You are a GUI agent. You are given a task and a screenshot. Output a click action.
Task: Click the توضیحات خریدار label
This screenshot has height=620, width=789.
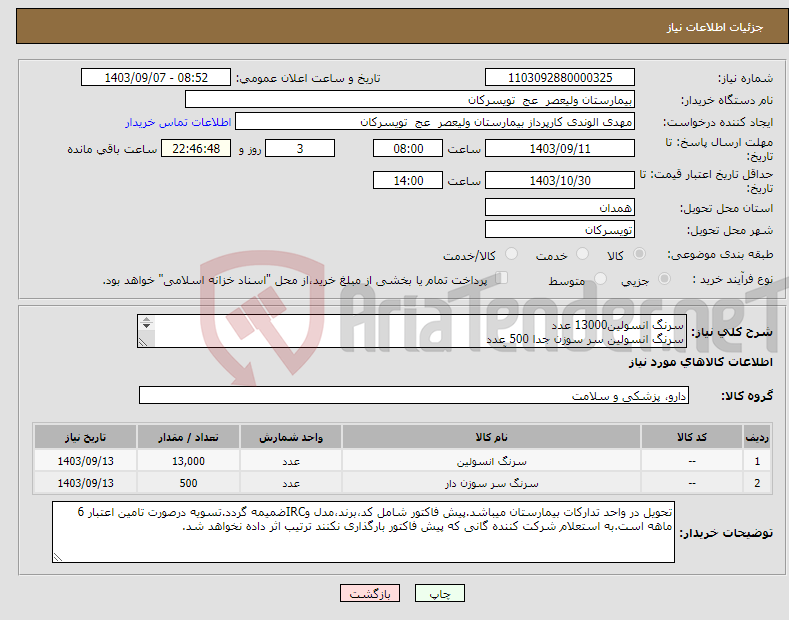726,533
